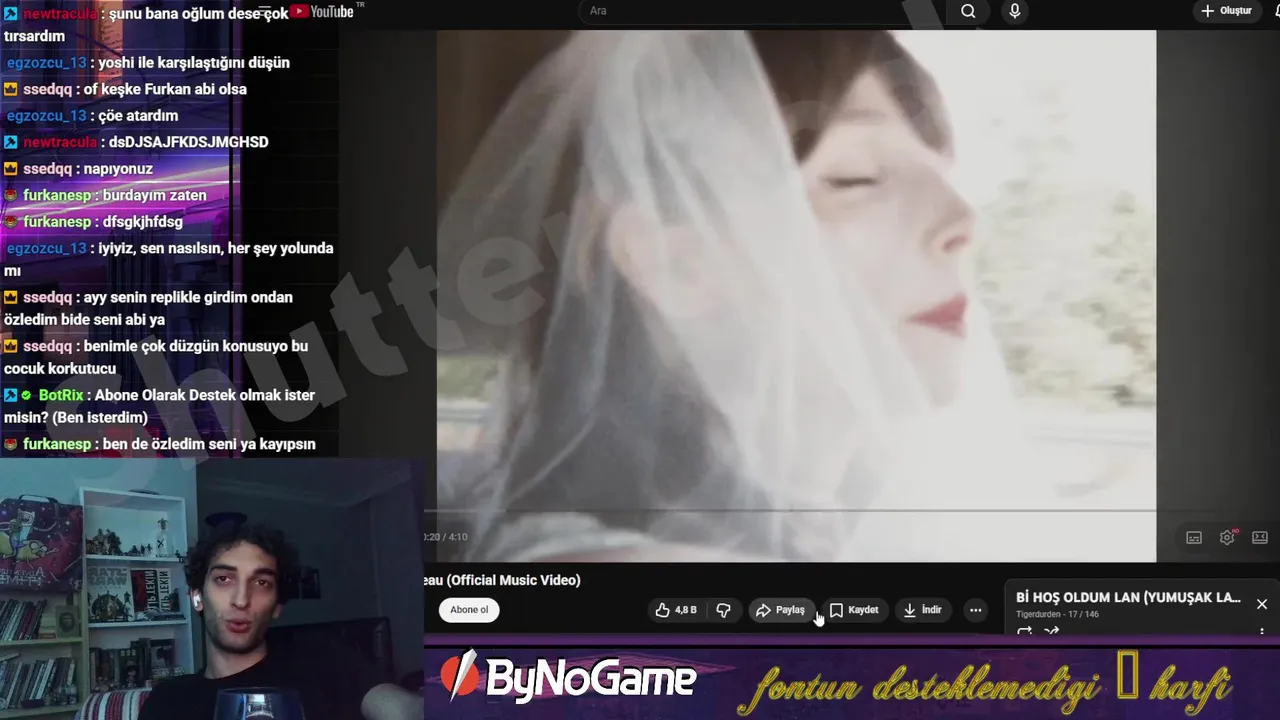Click verified badge next to BotRix

[27, 395]
